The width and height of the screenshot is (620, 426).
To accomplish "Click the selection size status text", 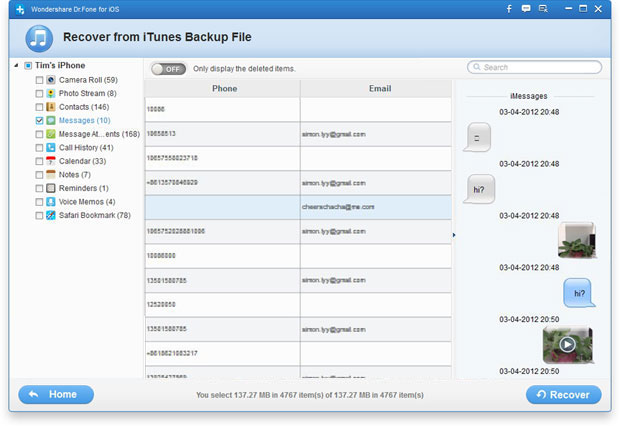I will coord(310,395).
